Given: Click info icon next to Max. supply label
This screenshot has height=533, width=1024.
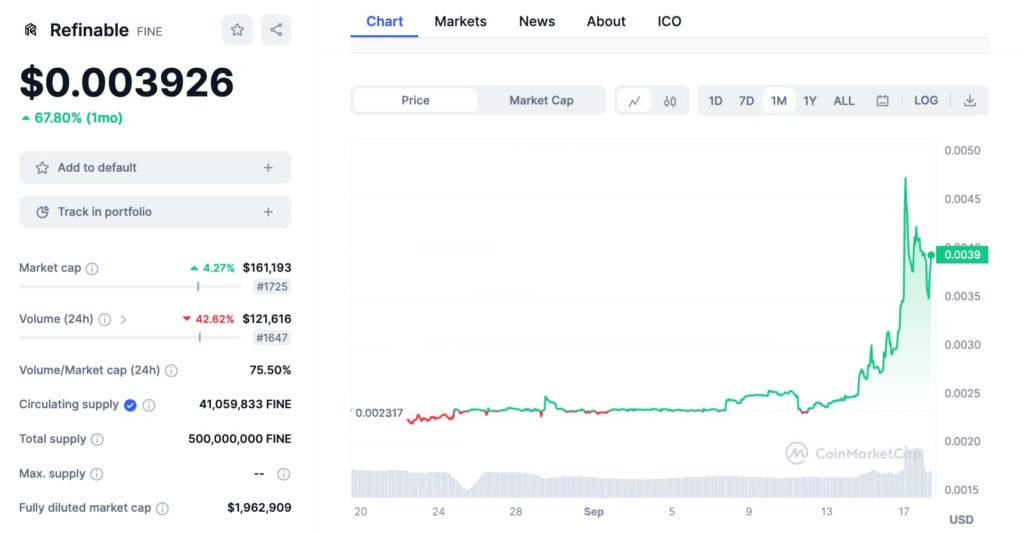Looking at the screenshot, I should (97, 474).
